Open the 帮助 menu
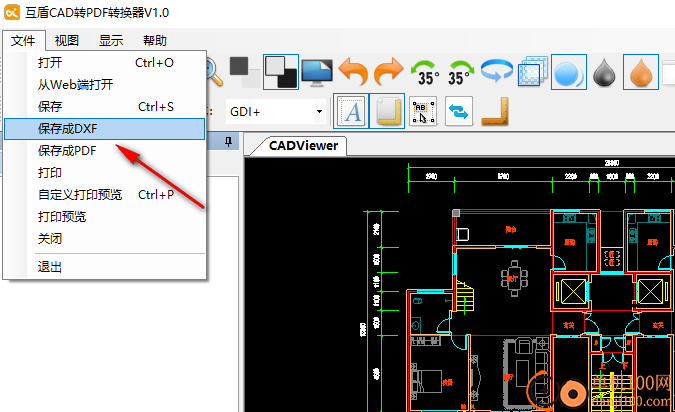This screenshot has height=412, width=675. (x=155, y=40)
